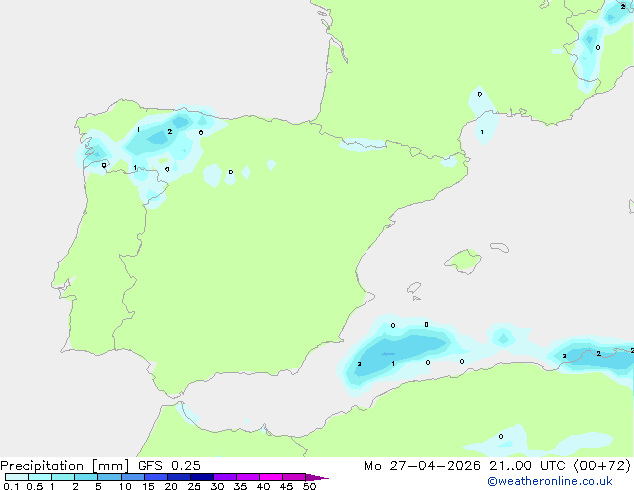Pick the 20–25 mm legend color swatch
This screenshot has width=634, height=490.
coord(179,477)
